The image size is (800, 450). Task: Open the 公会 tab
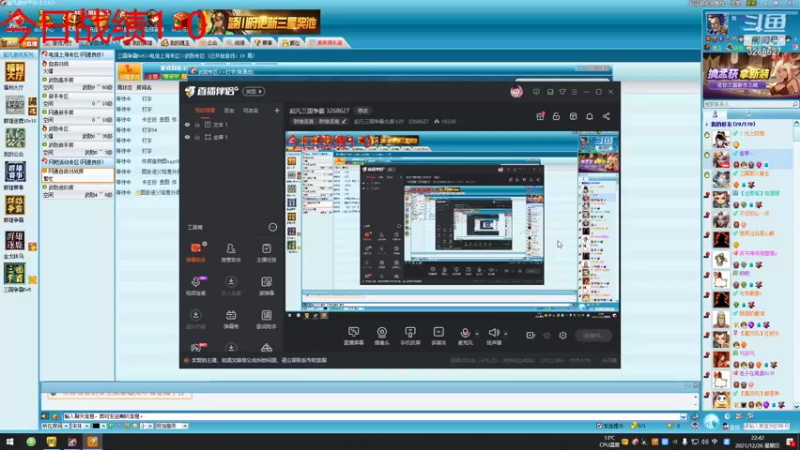tap(209, 43)
